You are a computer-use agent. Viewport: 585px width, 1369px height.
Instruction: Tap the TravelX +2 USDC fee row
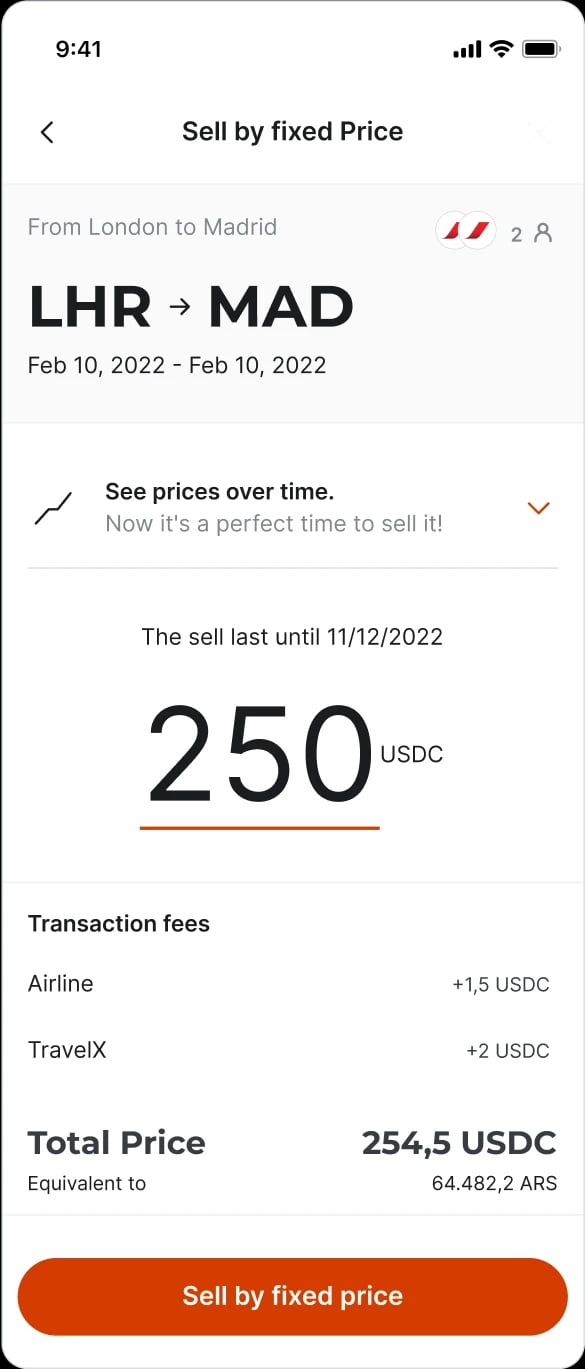pos(292,1050)
